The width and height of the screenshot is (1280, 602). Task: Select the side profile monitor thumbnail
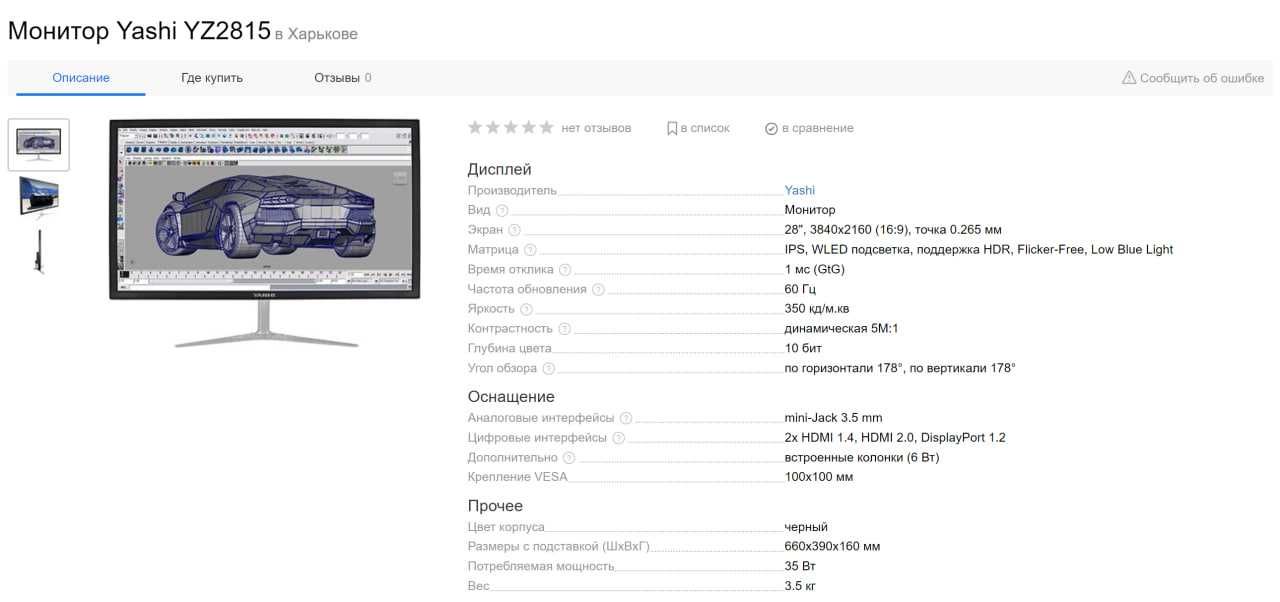click(x=39, y=251)
